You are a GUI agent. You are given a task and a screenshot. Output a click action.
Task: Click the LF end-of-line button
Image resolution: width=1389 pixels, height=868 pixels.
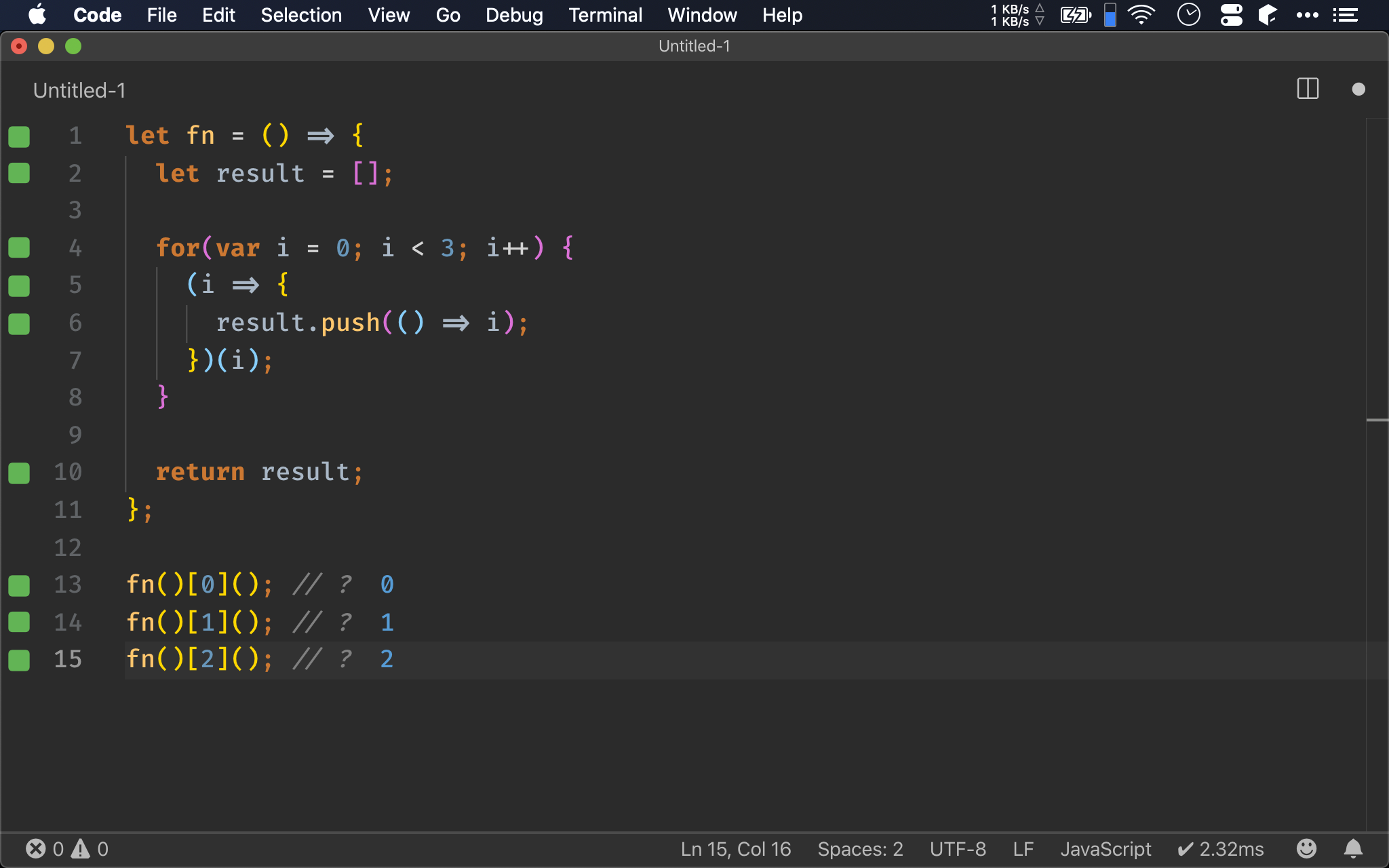pyautogui.click(x=1023, y=848)
